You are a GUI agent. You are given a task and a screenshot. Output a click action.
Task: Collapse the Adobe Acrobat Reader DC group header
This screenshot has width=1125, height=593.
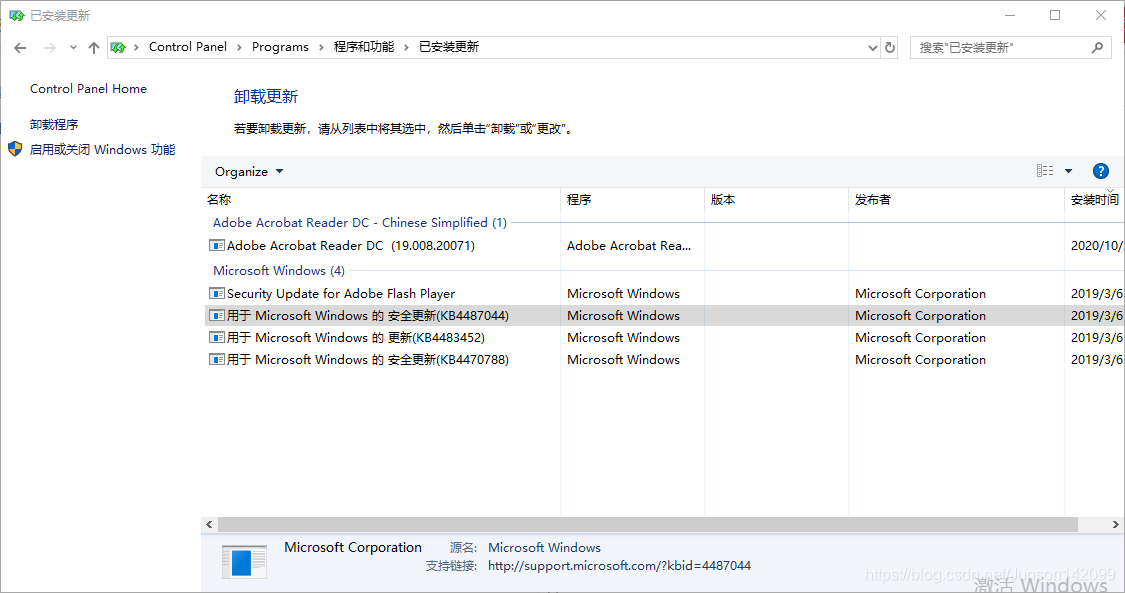pyautogui.click(x=359, y=223)
